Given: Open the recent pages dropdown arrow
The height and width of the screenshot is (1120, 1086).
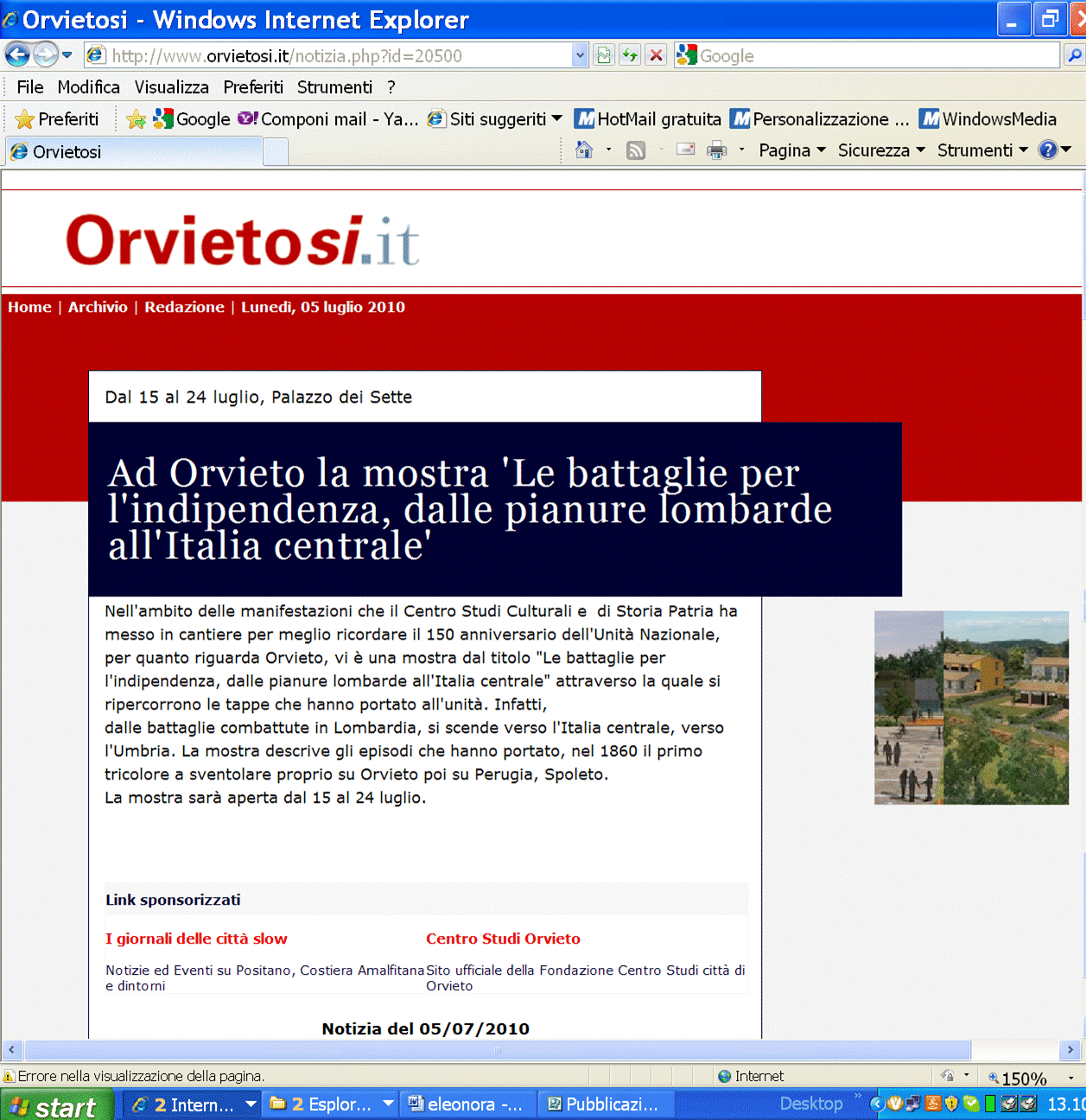Looking at the screenshot, I should (67, 55).
